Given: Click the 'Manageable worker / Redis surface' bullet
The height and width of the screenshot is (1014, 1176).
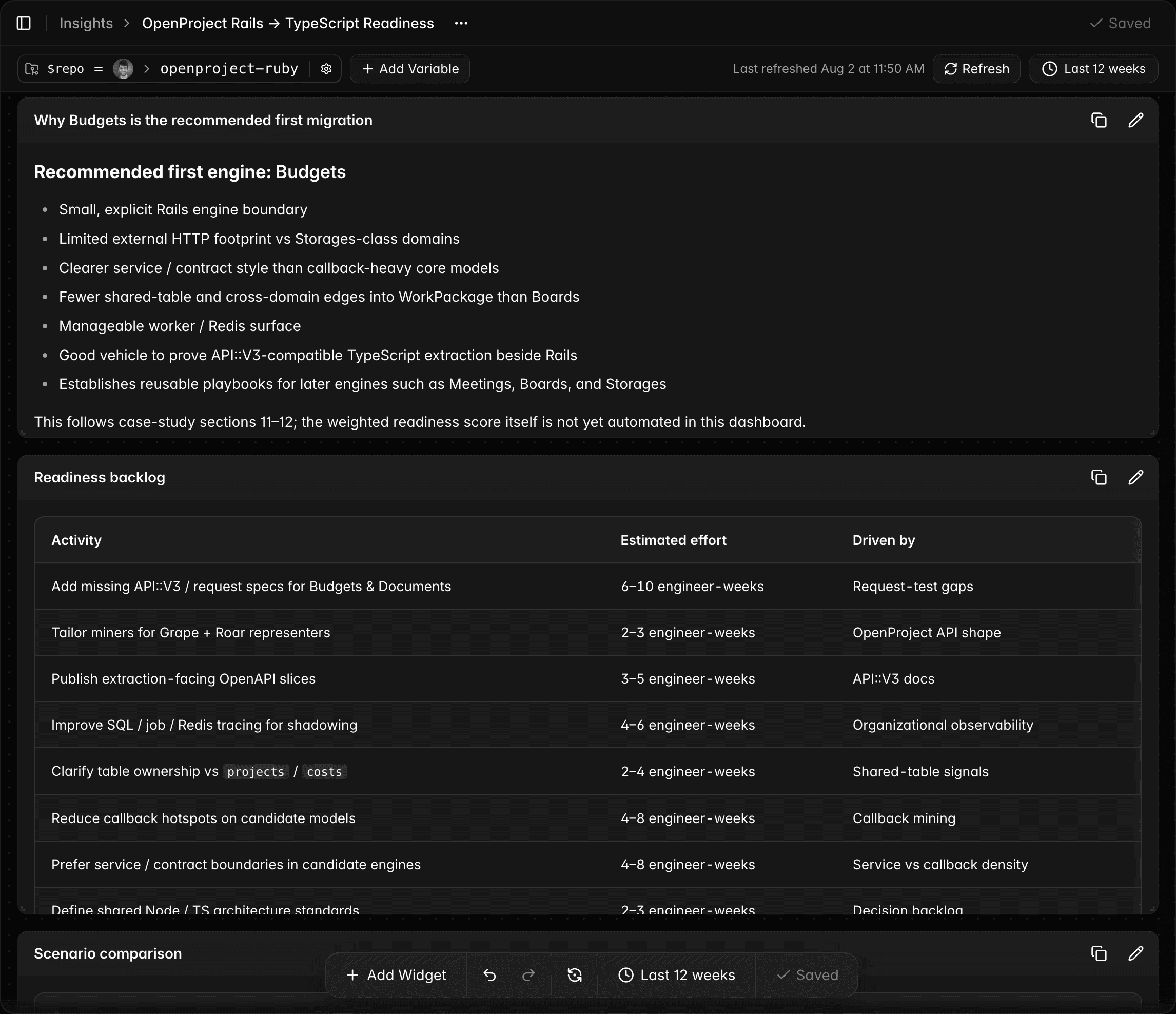Looking at the screenshot, I should click(x=180, y=326).
